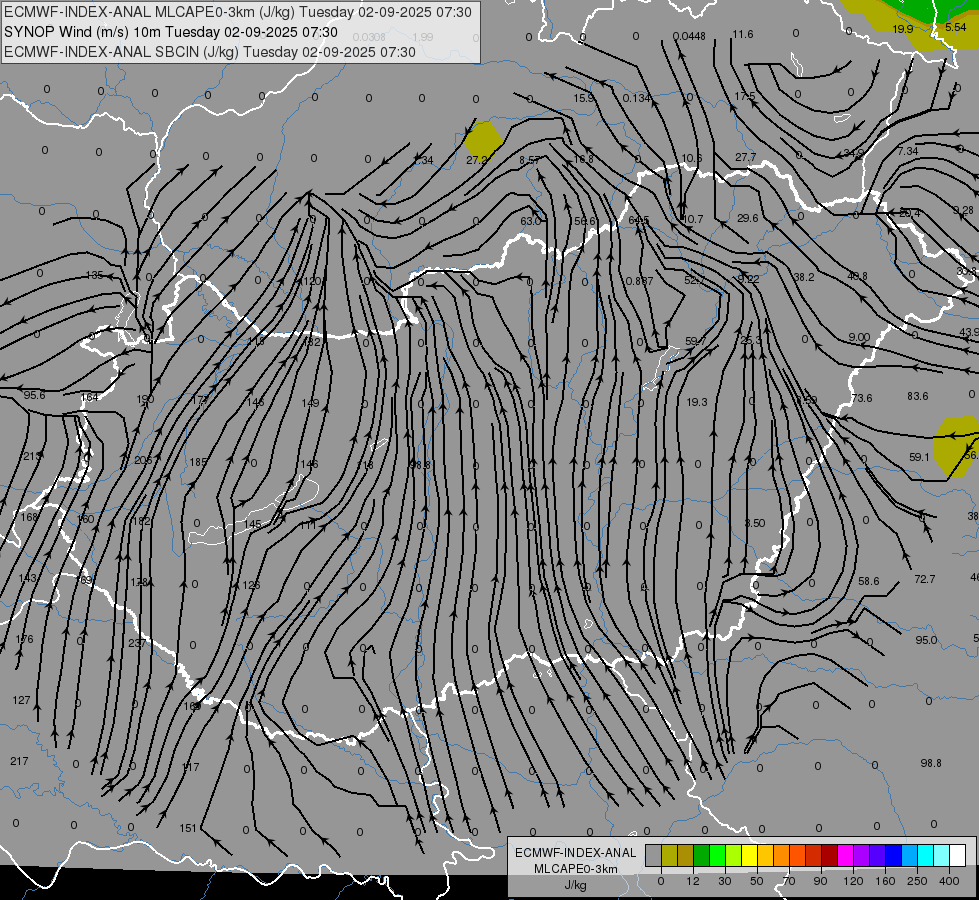Click the map value 0.134

click(x=637, y=98)
